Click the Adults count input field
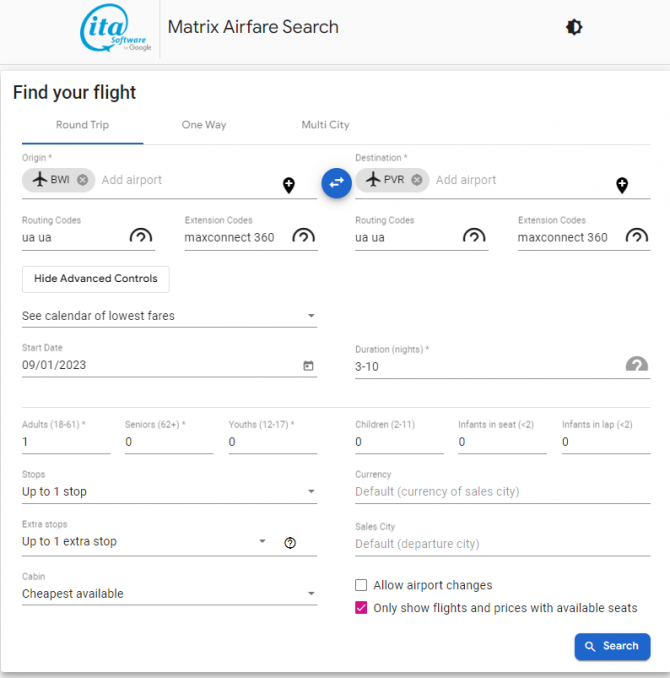The width and height of the screenshot is (670, 678). click(x=65, y=442)
